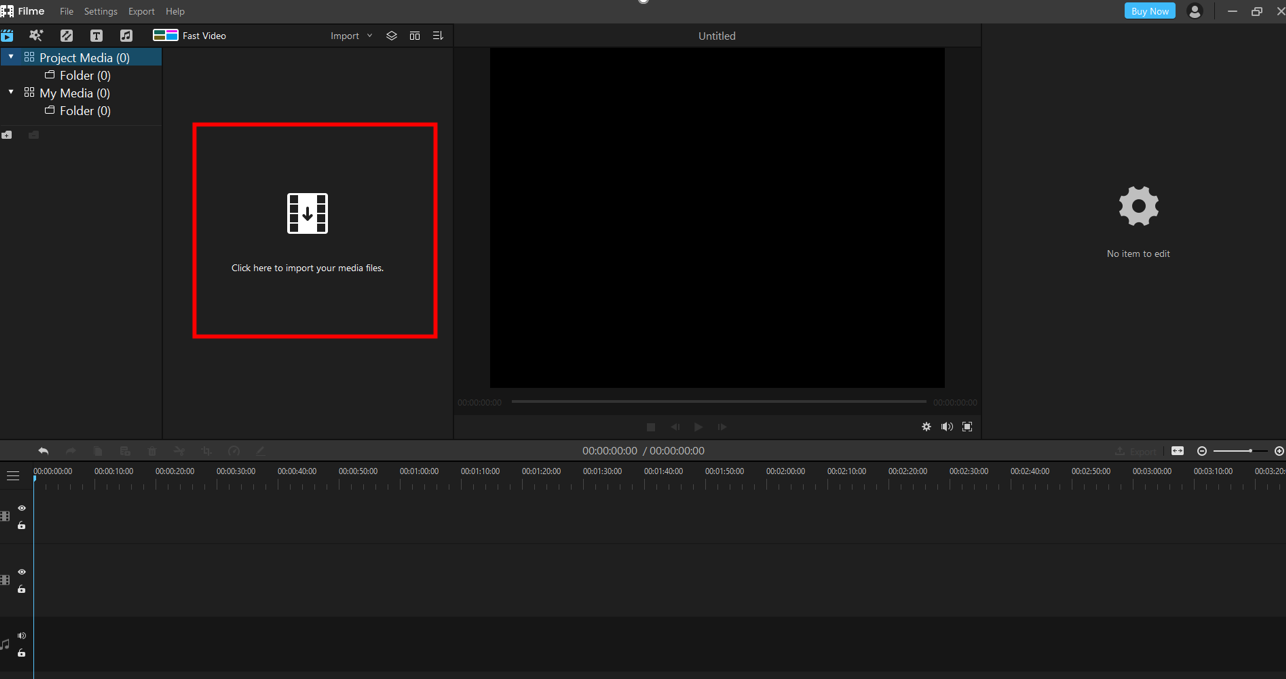1286x679 pixels.
Task: Select My Media (0)
Action: coord(74,93)
